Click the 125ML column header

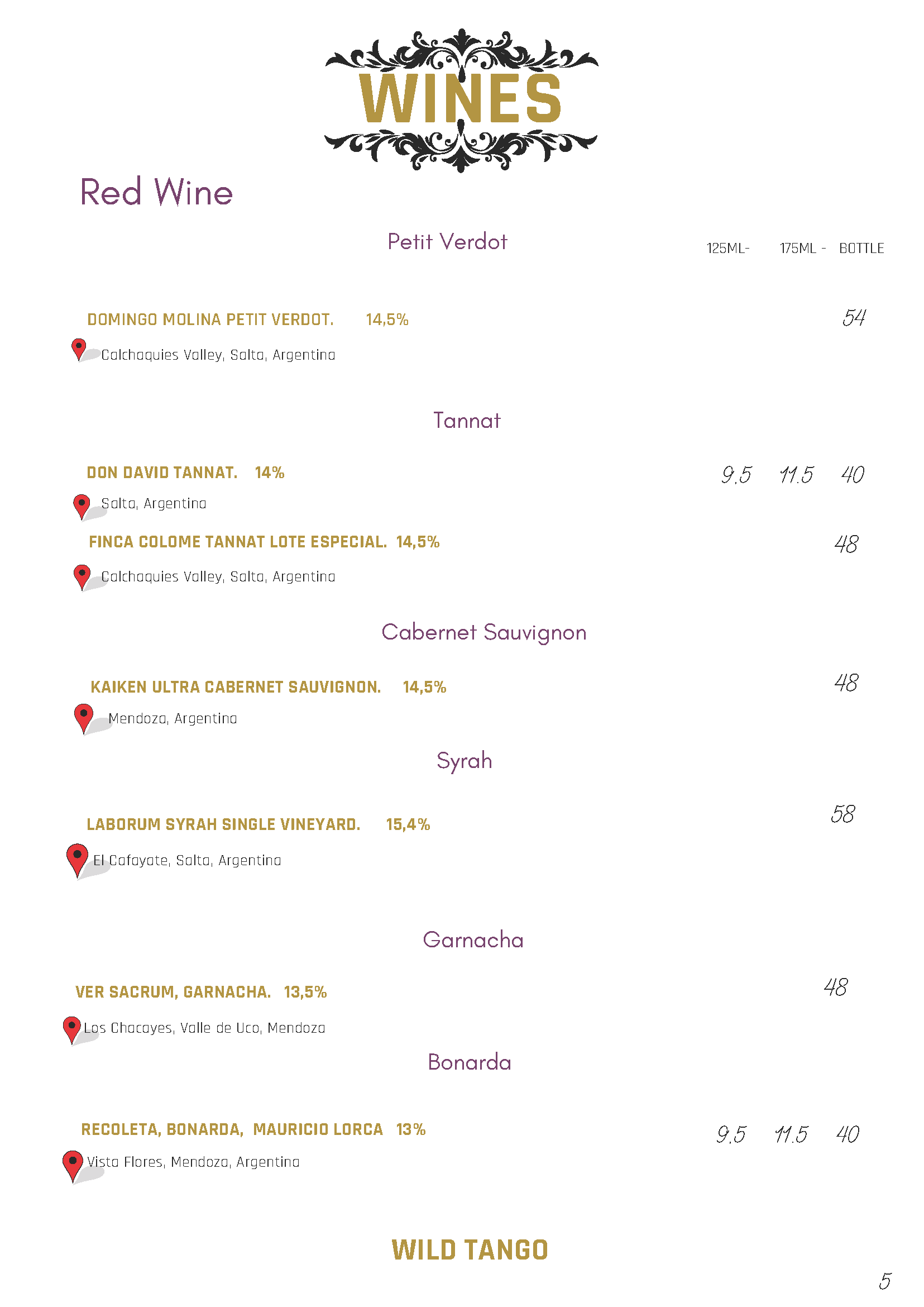[727, 249]
